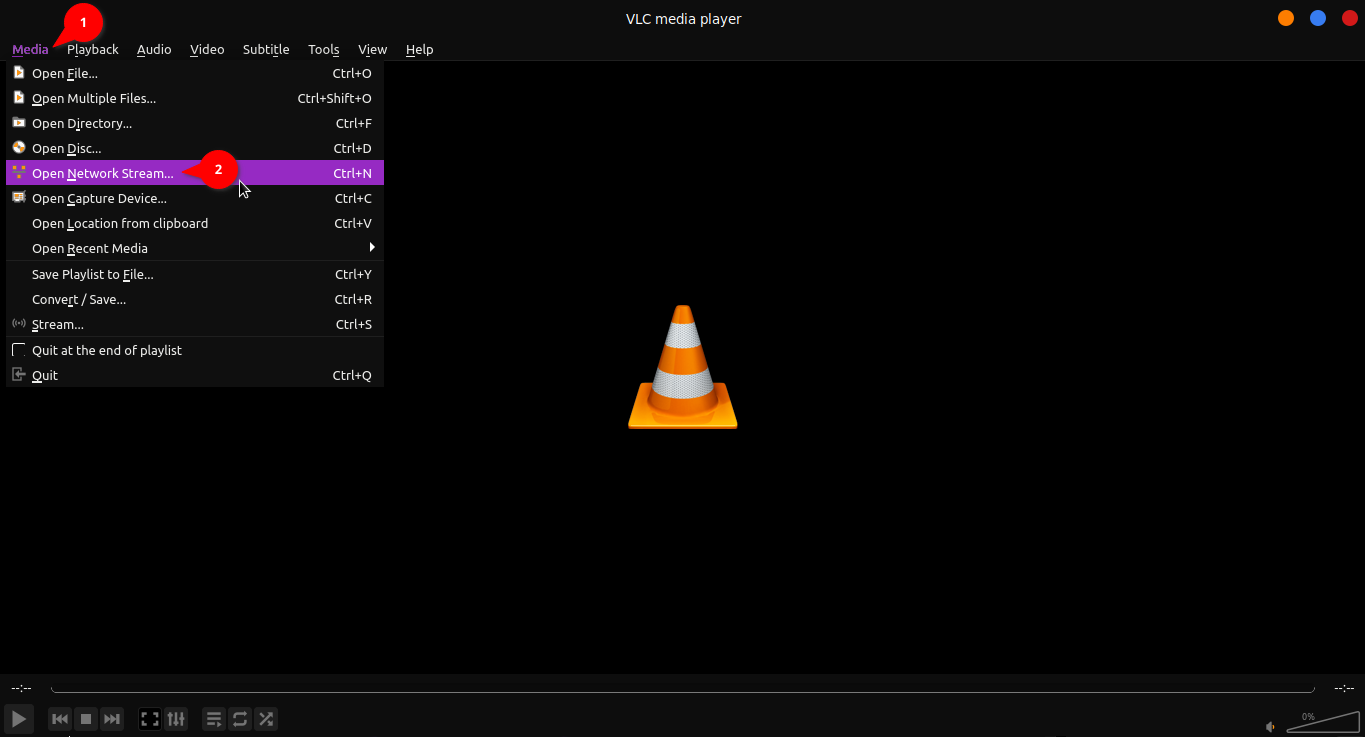
Task: Click Open Capture Device option
Action: pos(99,198)
